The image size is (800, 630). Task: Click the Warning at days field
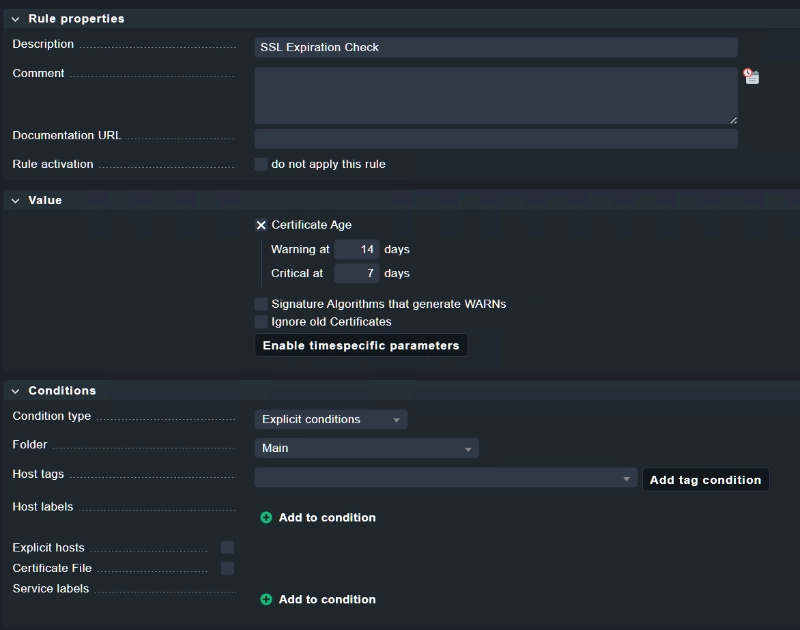pyautogui.click(x=356, y=250)
